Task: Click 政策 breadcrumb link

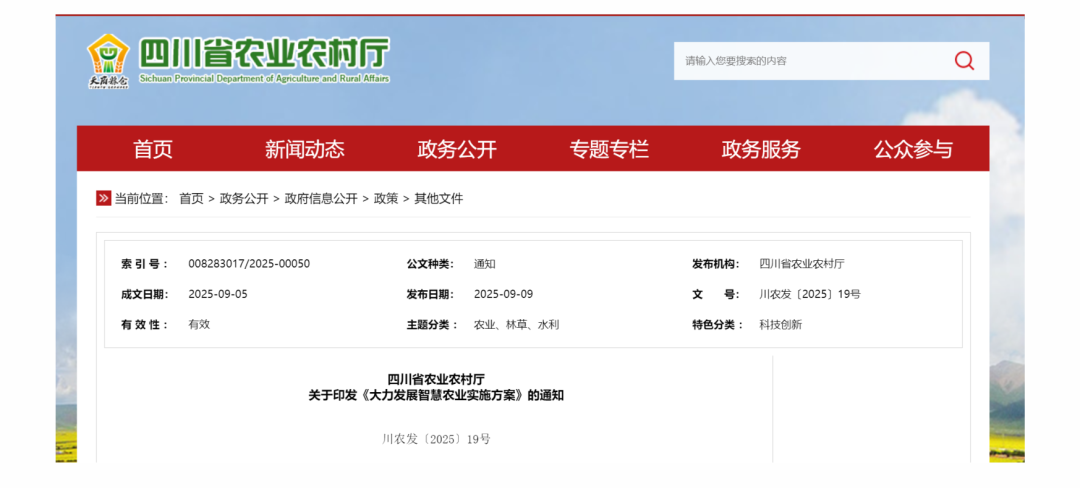Action: [x=386, y=199]
